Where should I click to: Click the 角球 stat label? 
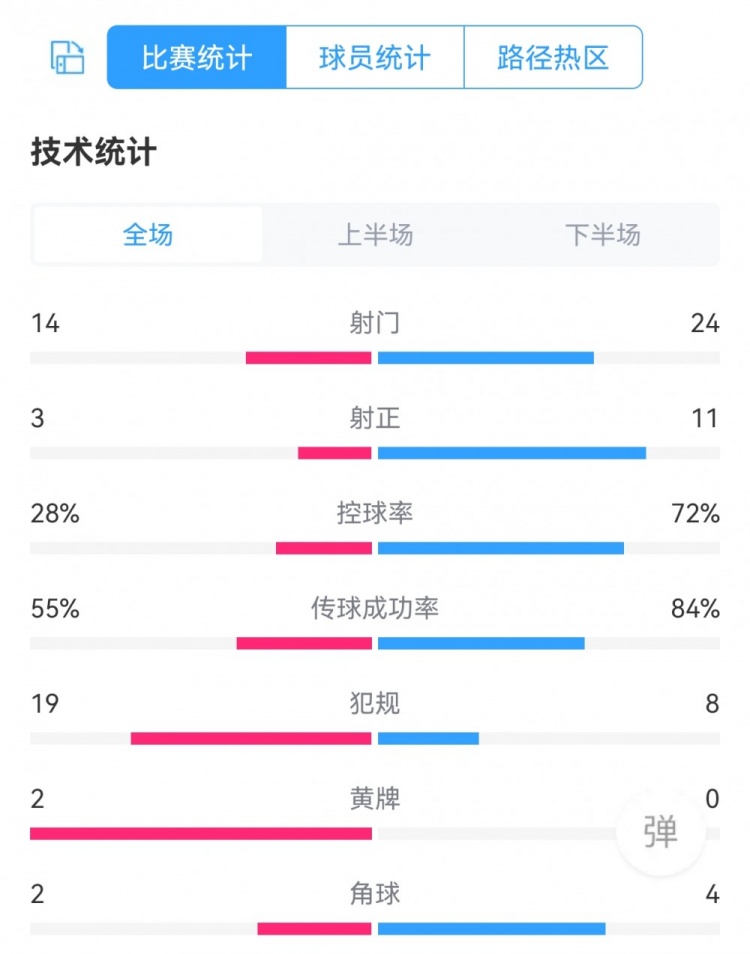click(x=375, y=893)
